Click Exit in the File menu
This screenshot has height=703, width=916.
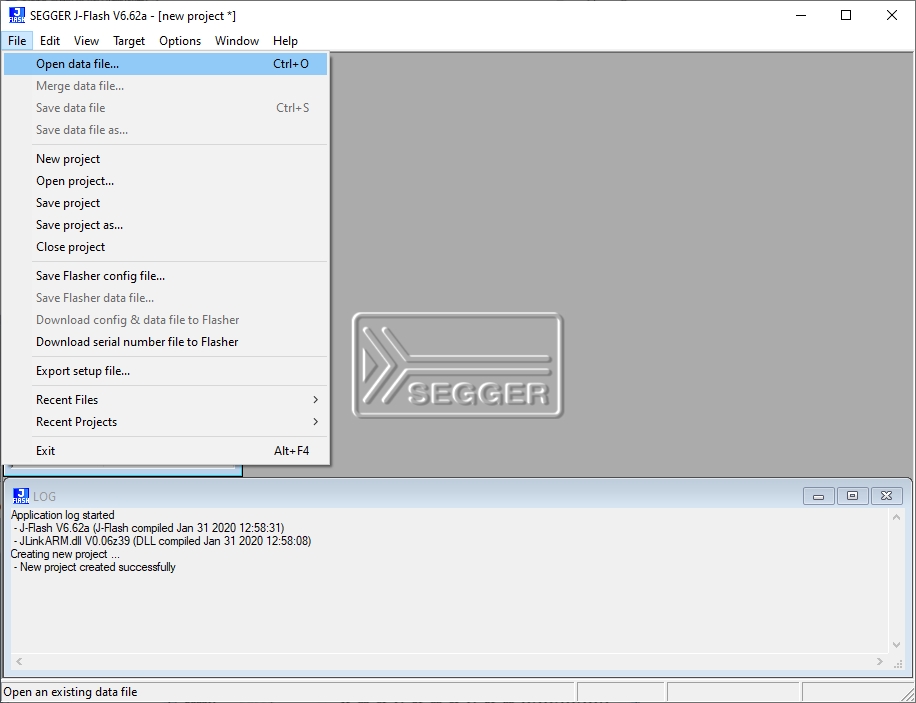point(165,451)
